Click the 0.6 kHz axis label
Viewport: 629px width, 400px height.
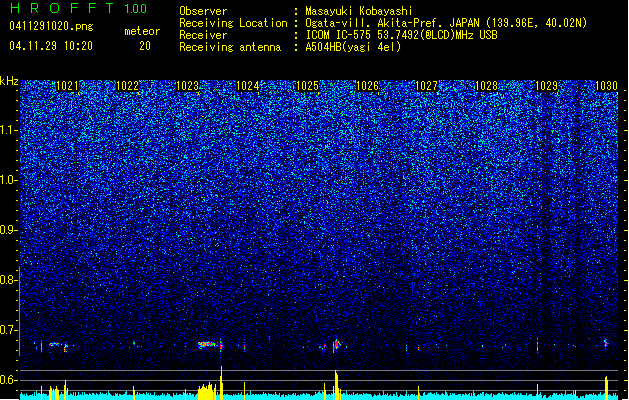pyautogui.click(x=9, y=380)
